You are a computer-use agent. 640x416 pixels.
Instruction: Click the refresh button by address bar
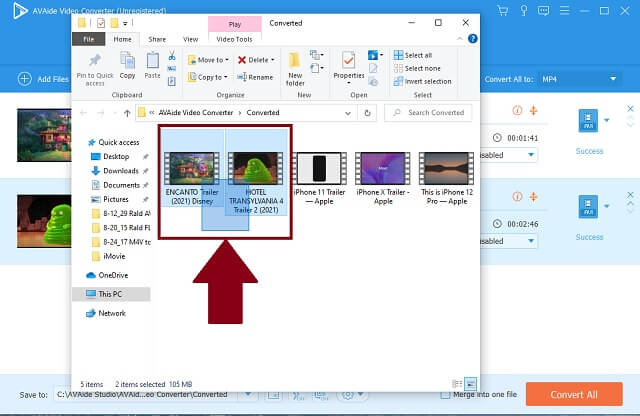tap(367, 113)
